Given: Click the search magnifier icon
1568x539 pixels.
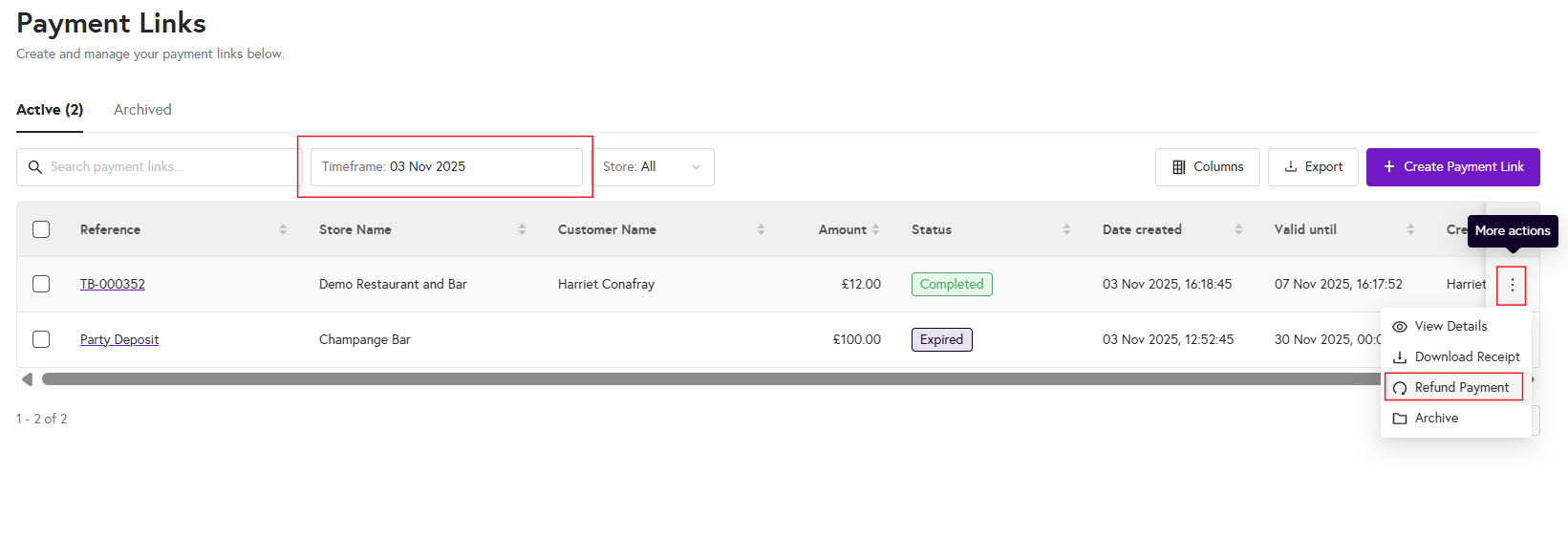Looking at the screenshot, I should coord(35,167).
